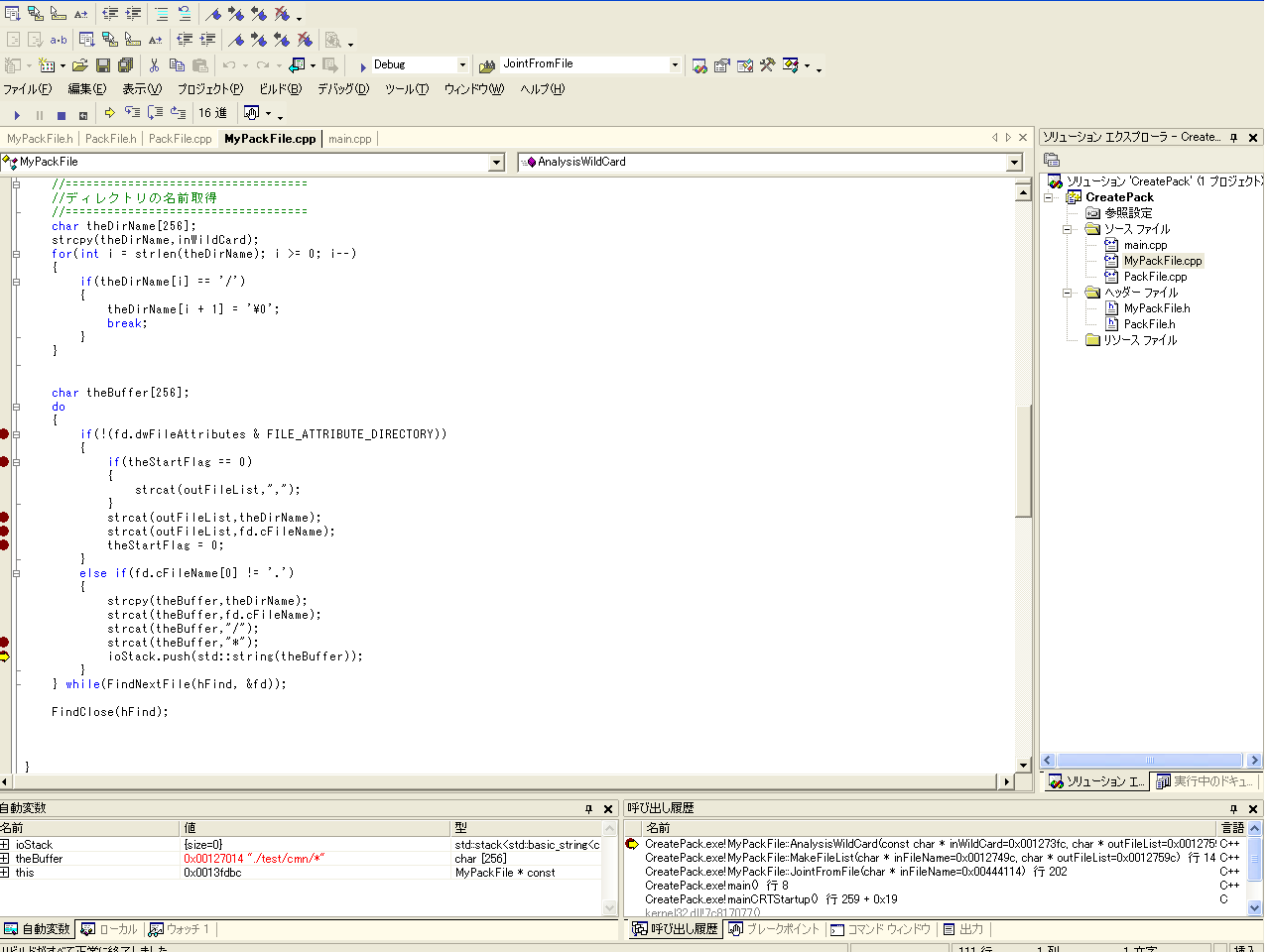The image size is (1270, 952).
Task: Click the a·b replace icon
Action: [59, 40]
